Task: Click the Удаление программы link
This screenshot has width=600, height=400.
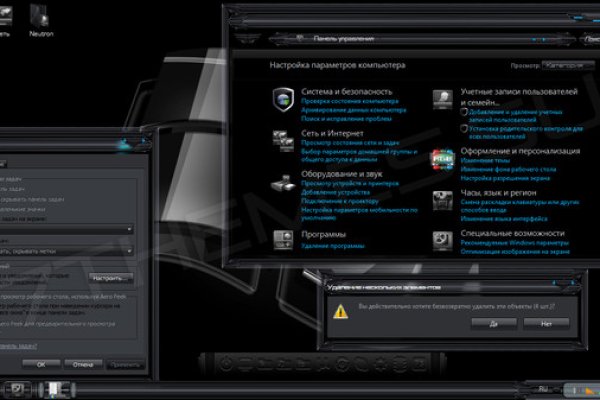Action: point(330,246)
